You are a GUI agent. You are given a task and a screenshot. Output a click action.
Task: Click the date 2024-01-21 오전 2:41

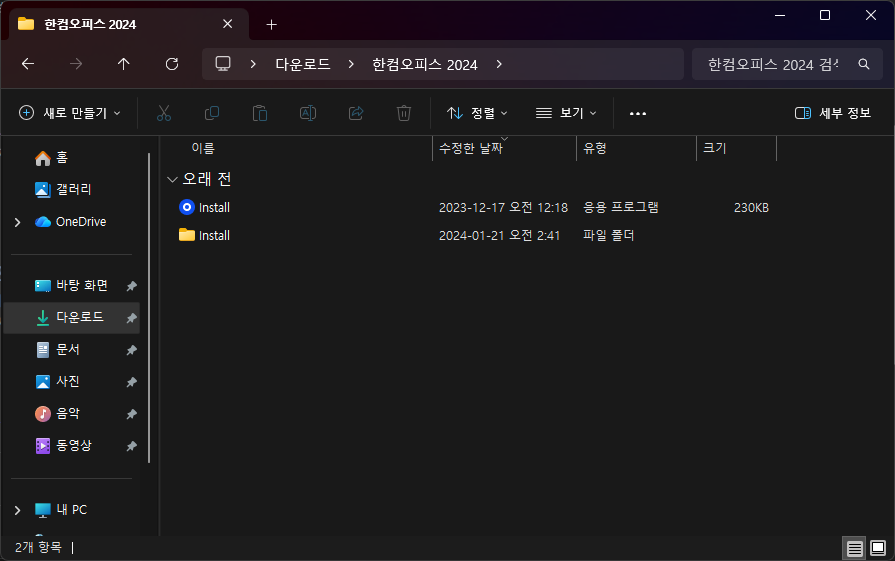pyautogui.click(x=499, y=235)
